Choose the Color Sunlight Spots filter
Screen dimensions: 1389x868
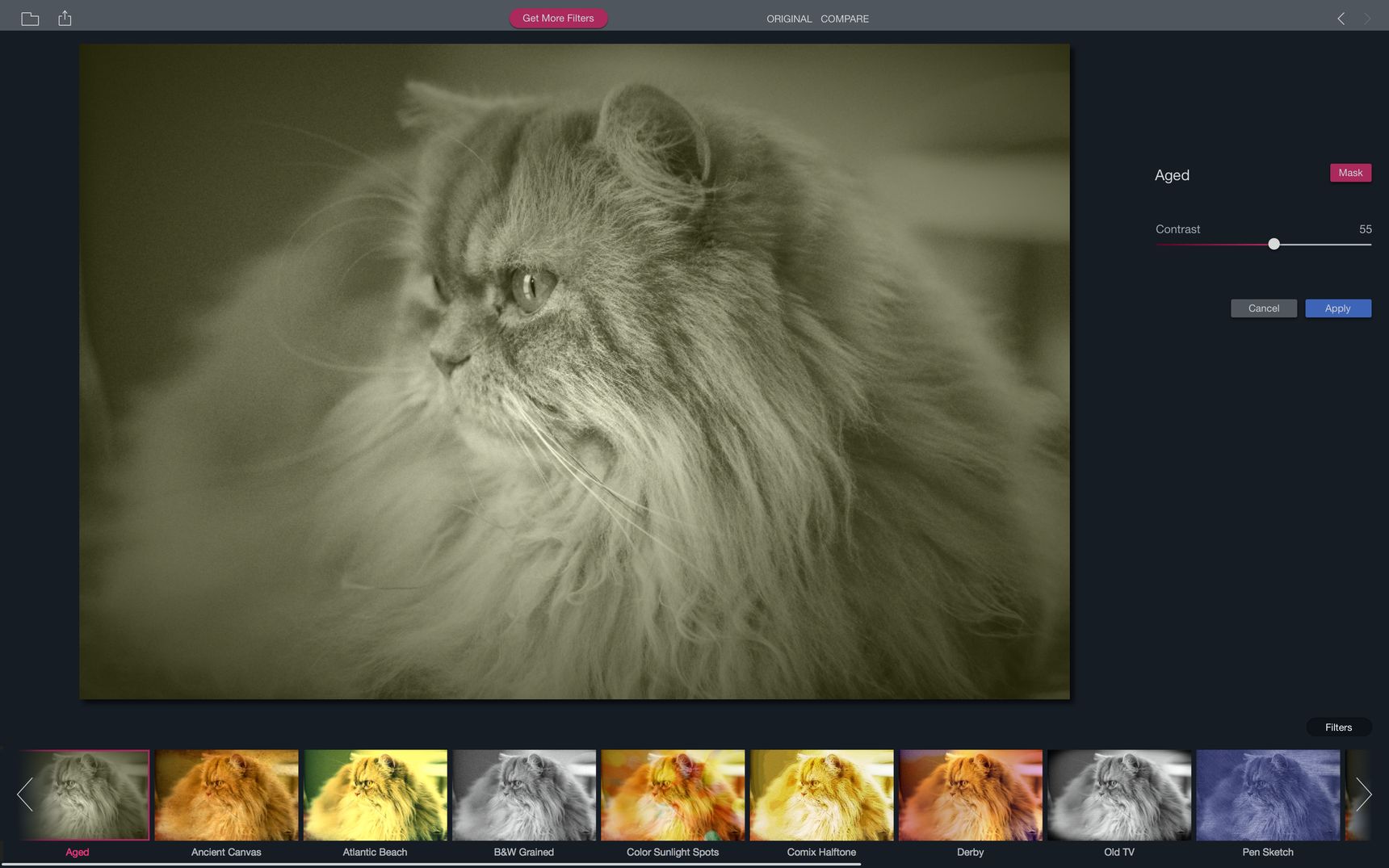[x=673, y=795]
